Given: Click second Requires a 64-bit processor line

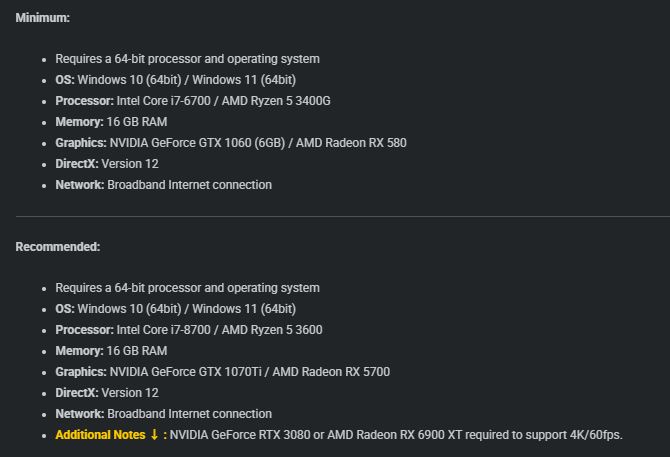Looking at the screenshot, I should (187, 288).
